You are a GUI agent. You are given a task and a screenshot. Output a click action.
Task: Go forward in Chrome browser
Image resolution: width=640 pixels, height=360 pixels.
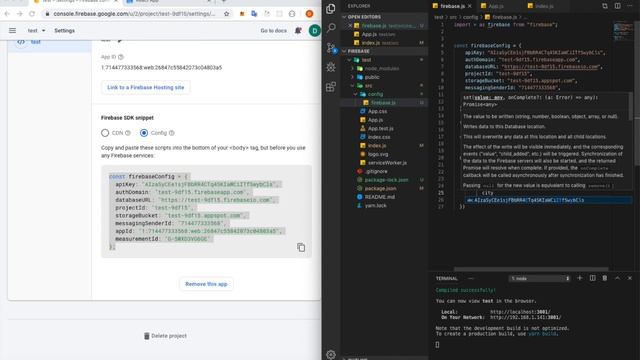(20, 14)
